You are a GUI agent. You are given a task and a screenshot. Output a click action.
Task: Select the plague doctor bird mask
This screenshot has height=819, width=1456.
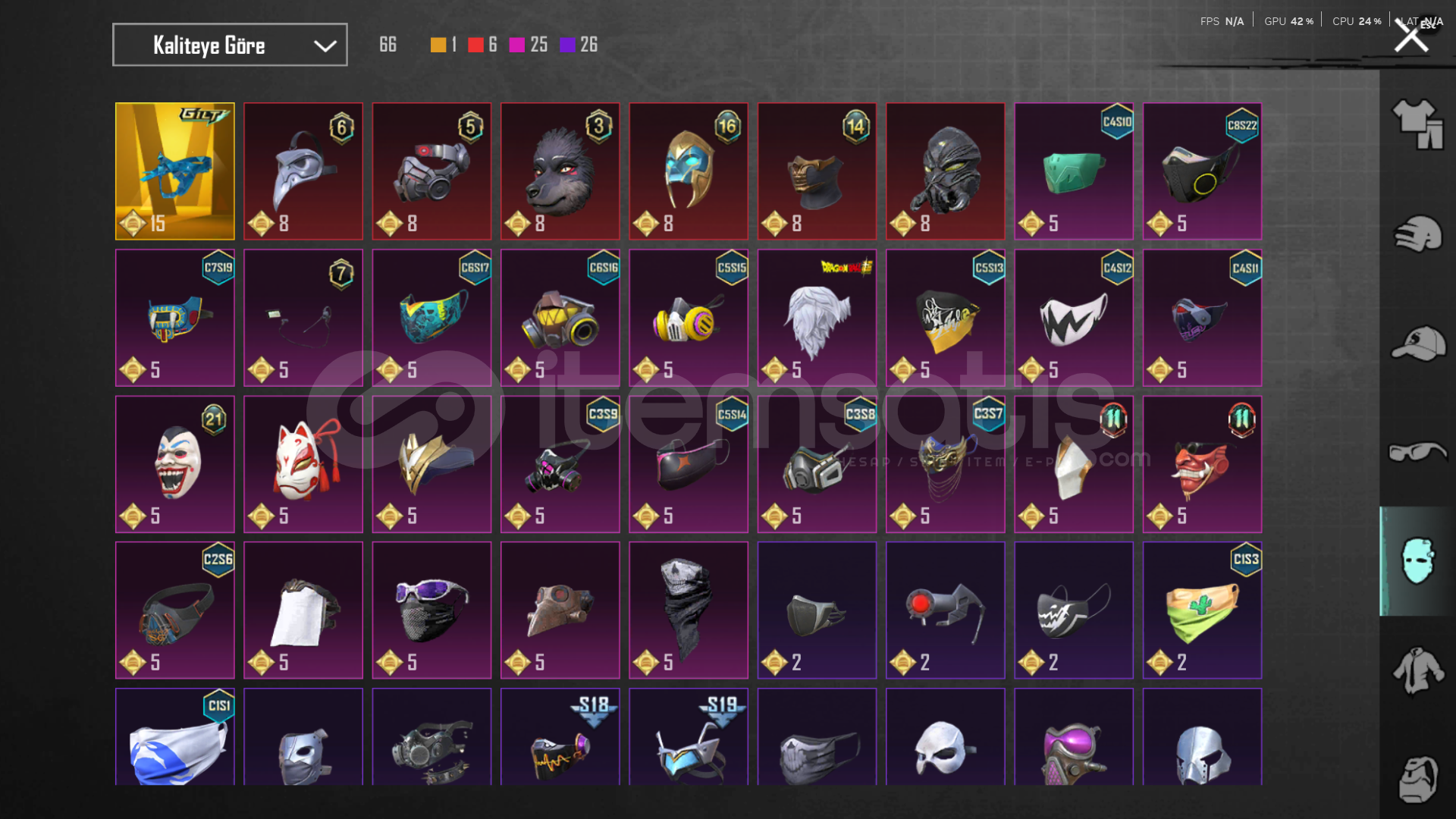(303, 171)
